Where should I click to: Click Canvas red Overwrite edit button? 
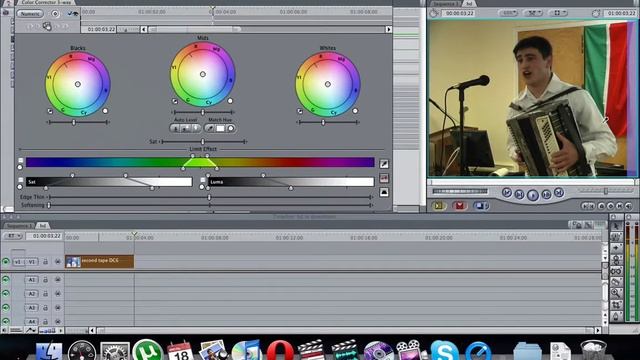pos(460,206)
